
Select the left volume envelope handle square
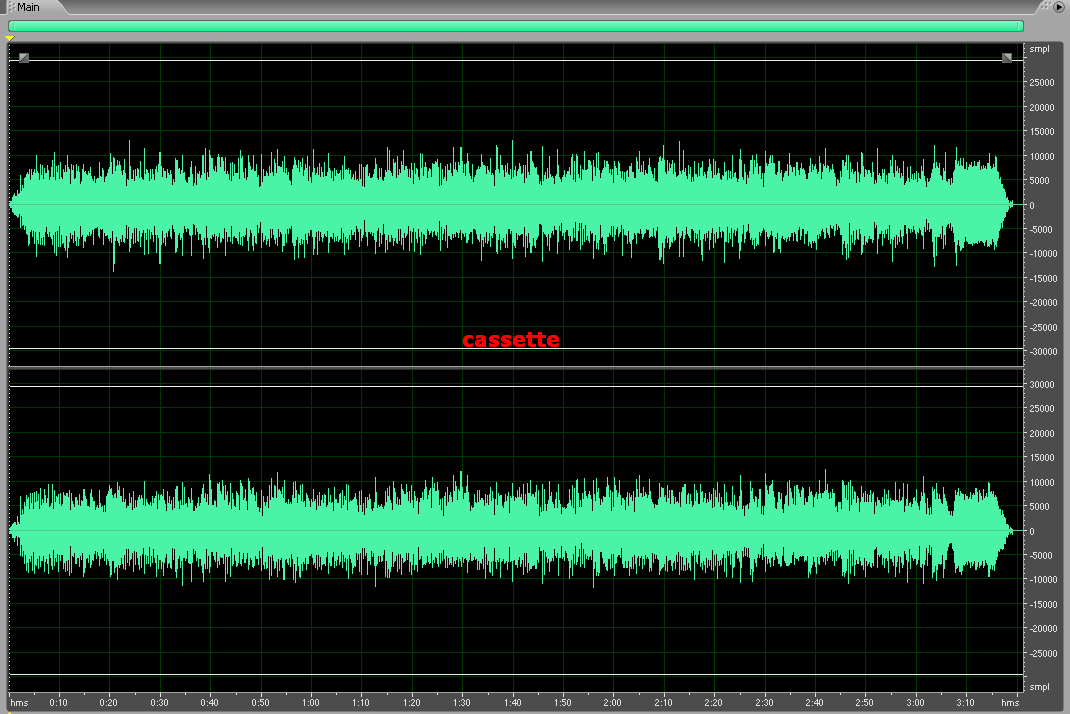(24, 58)
